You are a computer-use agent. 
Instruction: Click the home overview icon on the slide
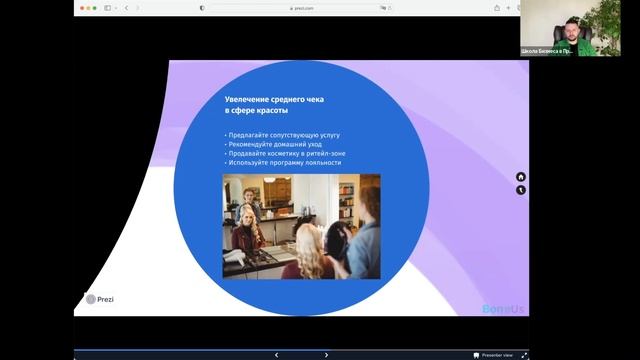tap(521, 177)
